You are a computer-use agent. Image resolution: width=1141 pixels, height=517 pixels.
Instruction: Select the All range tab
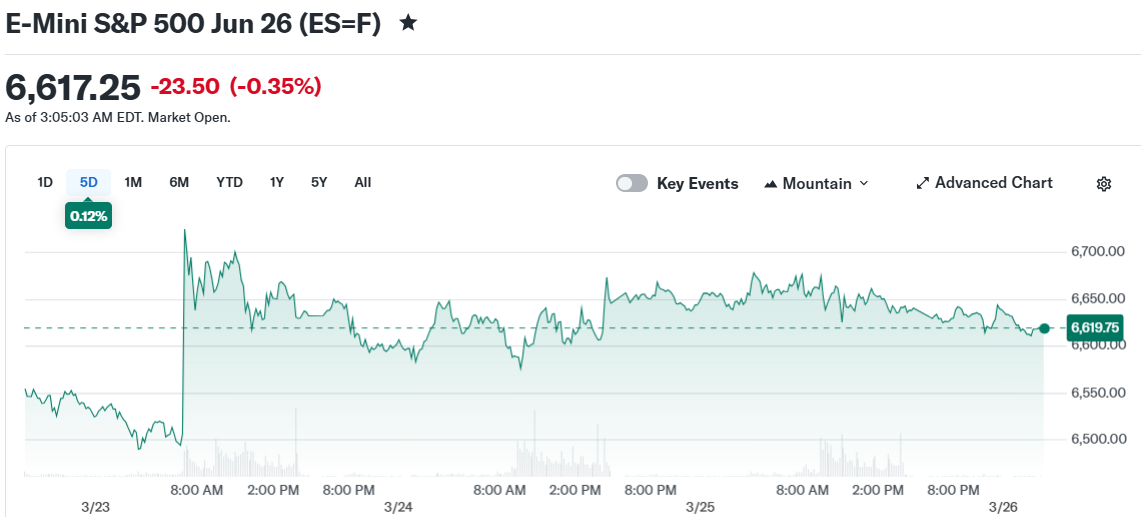coord(363,182)
